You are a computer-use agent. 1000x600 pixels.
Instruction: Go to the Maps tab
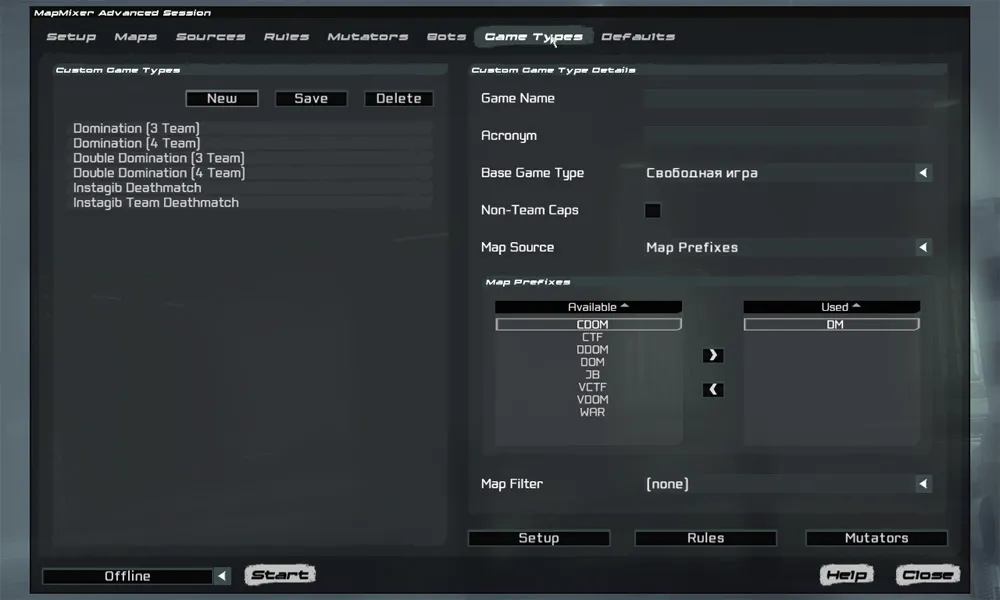135,37
